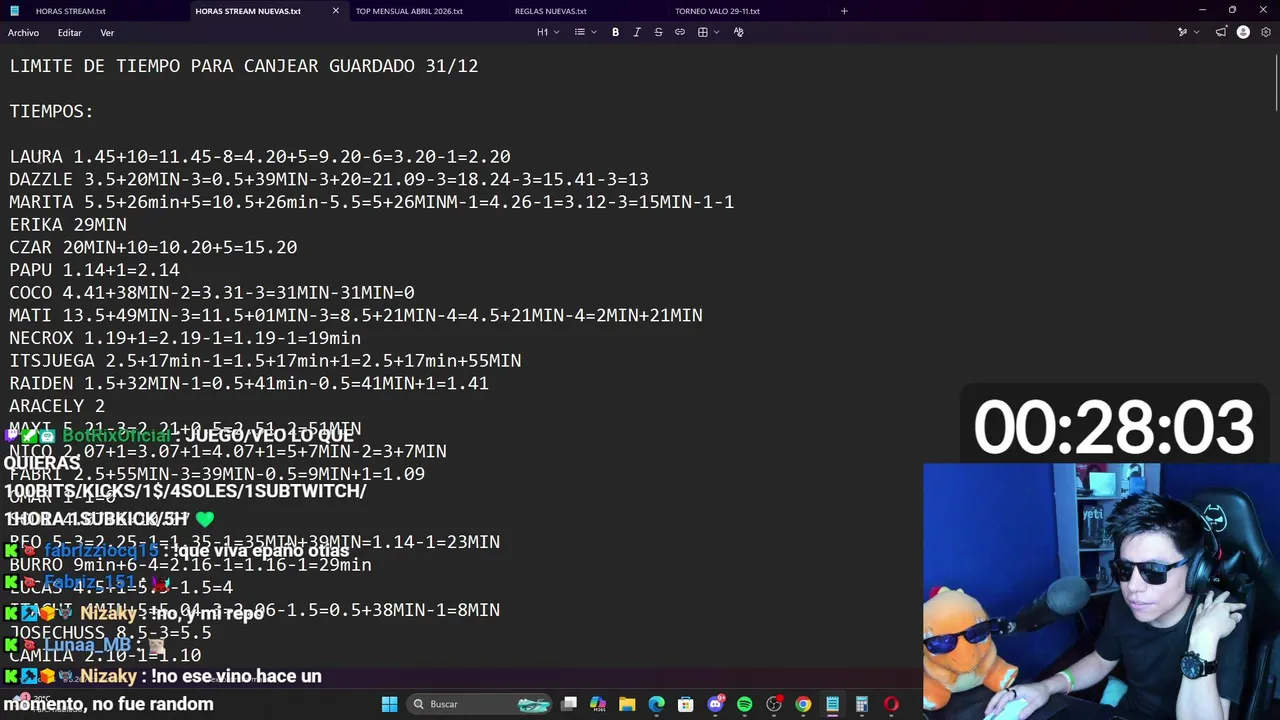The image size is (1280, 720).
Task: Click the Notepad taskbar icon
Action: (832, 704)
